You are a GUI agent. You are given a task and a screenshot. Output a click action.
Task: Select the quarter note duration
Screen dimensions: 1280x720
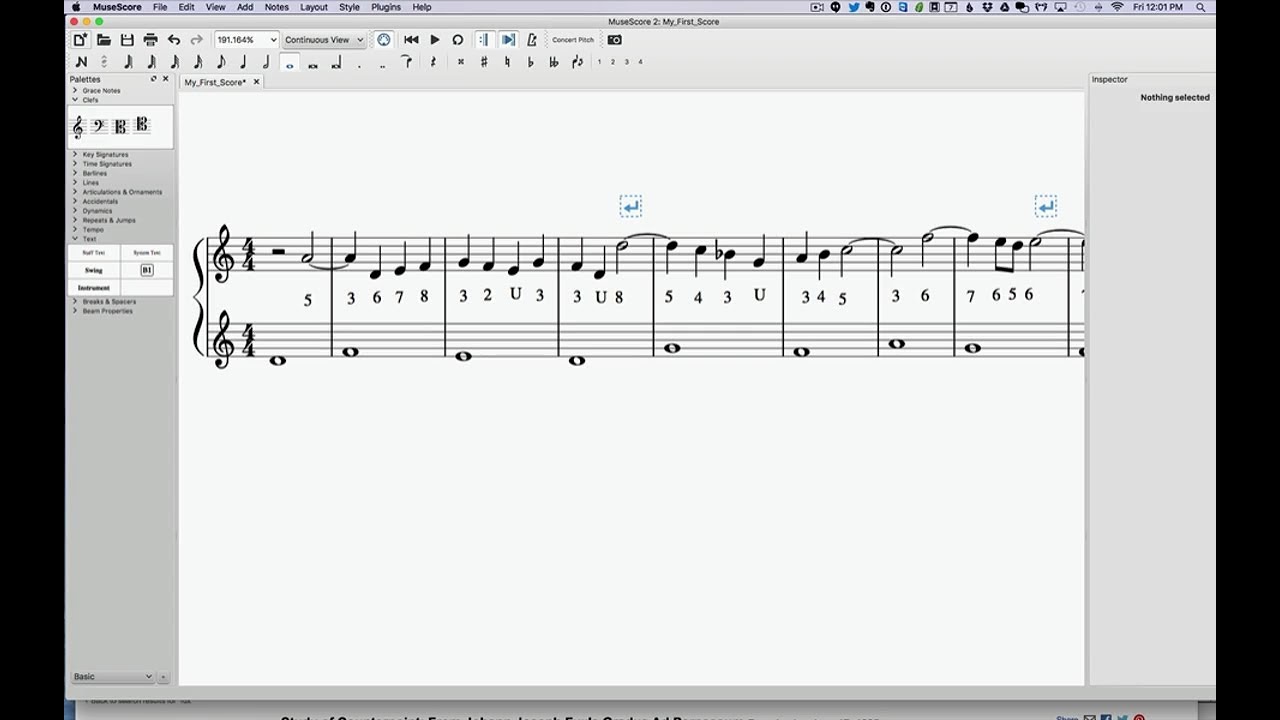(x=243, y=62)
